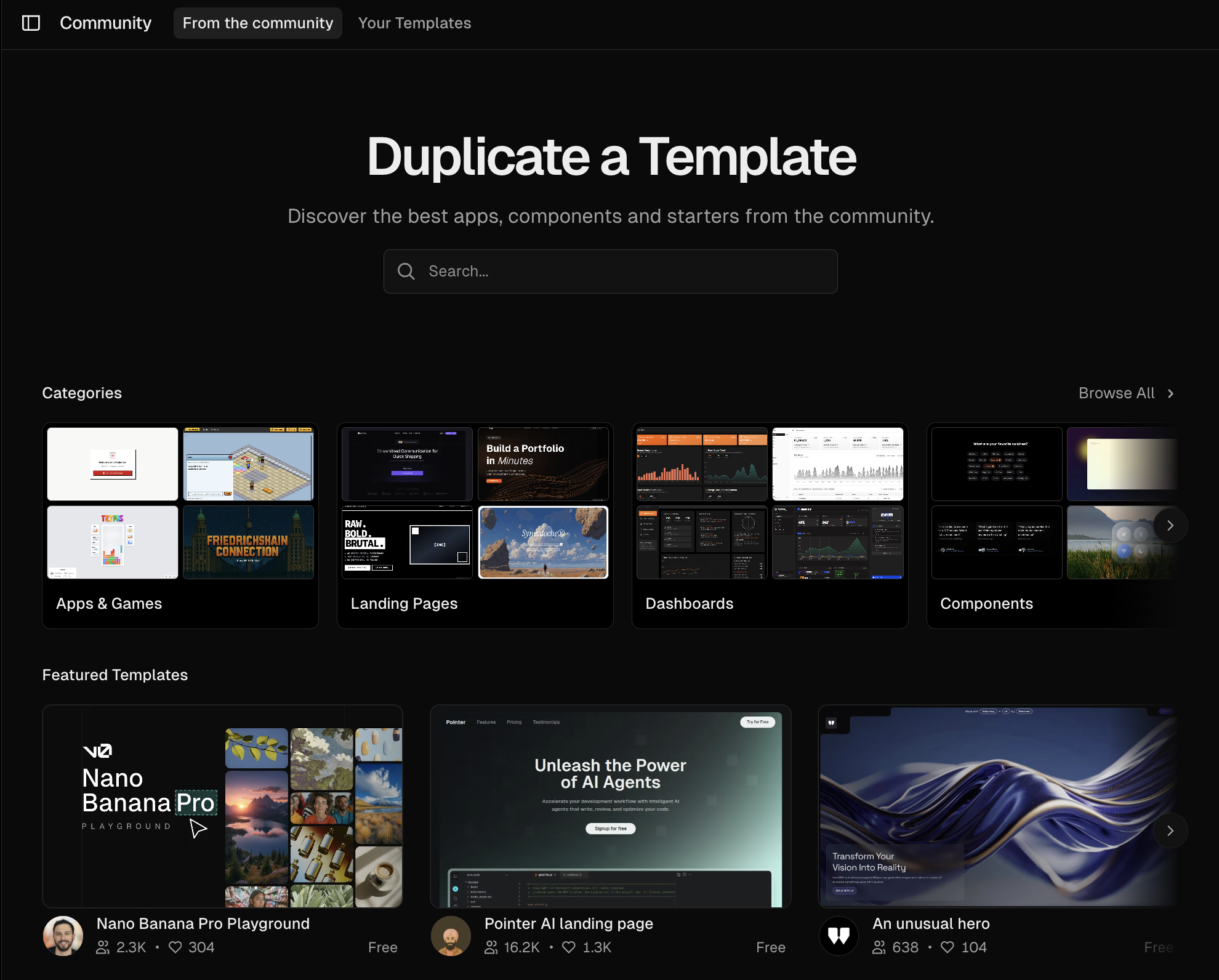Select the From the community tab

[x=257, y=23]
